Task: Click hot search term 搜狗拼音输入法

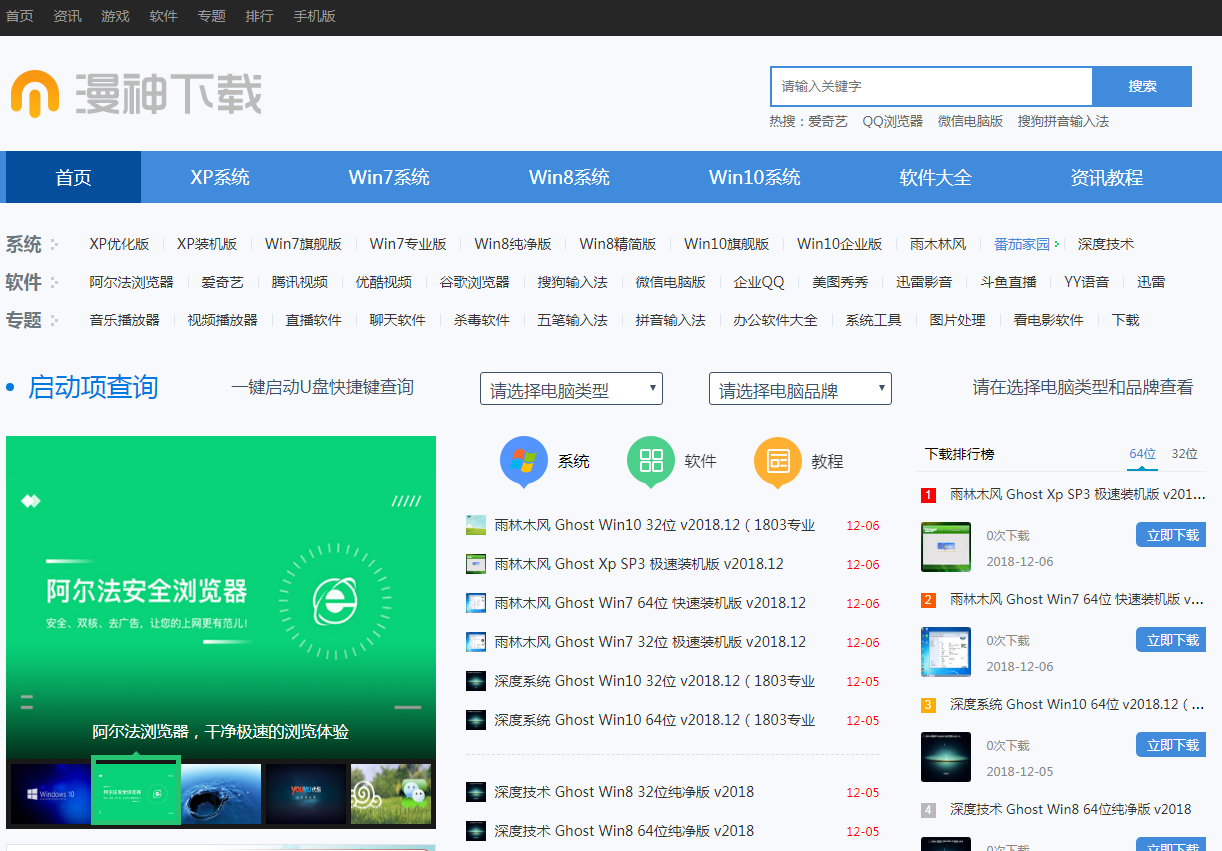Action: click(x=1063, y=121)
